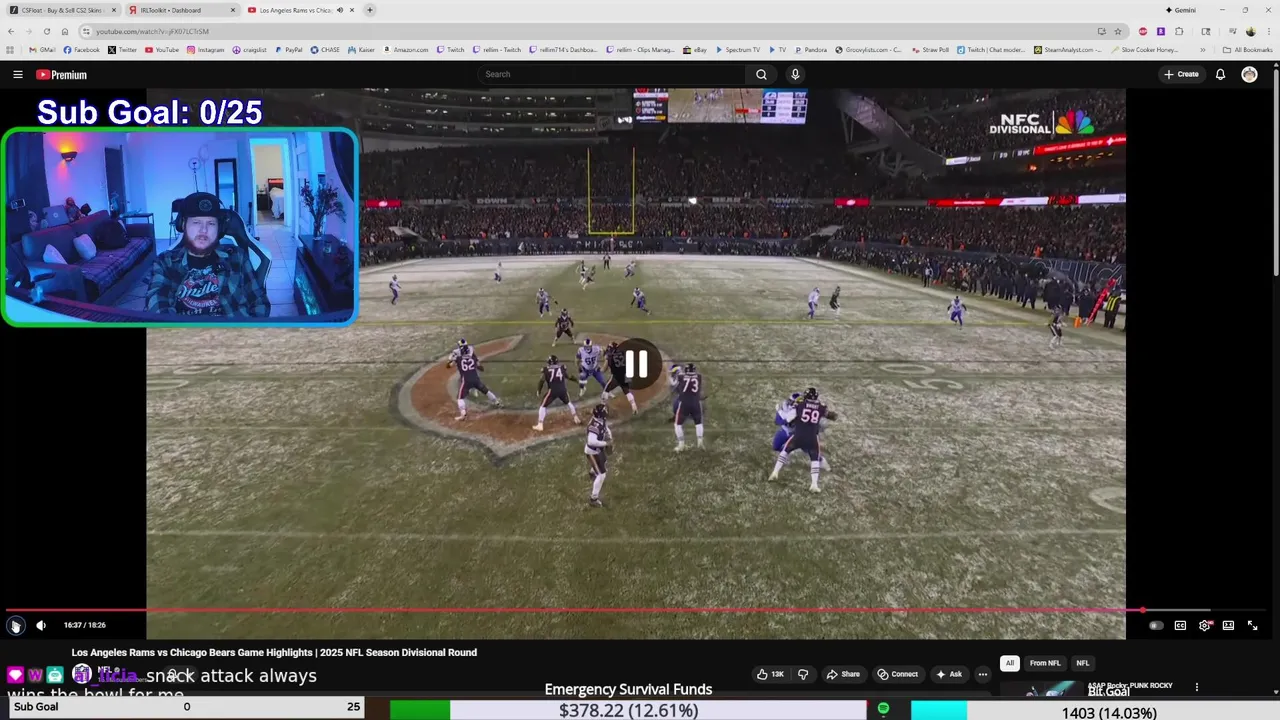Toggle closed captions on the player
1280x720 pixels.
[x=1180, y=625]
